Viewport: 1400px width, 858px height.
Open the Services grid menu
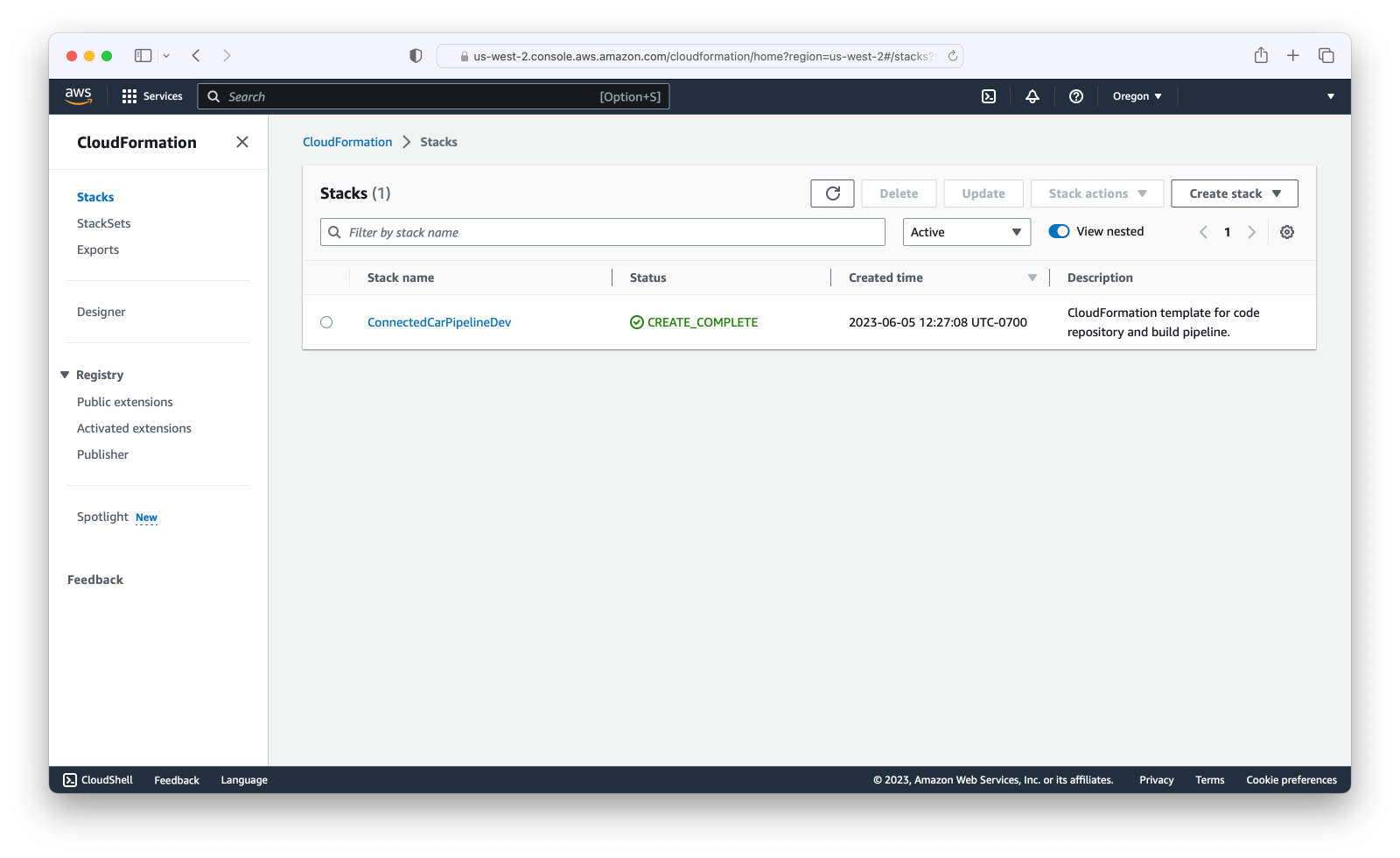152,96
